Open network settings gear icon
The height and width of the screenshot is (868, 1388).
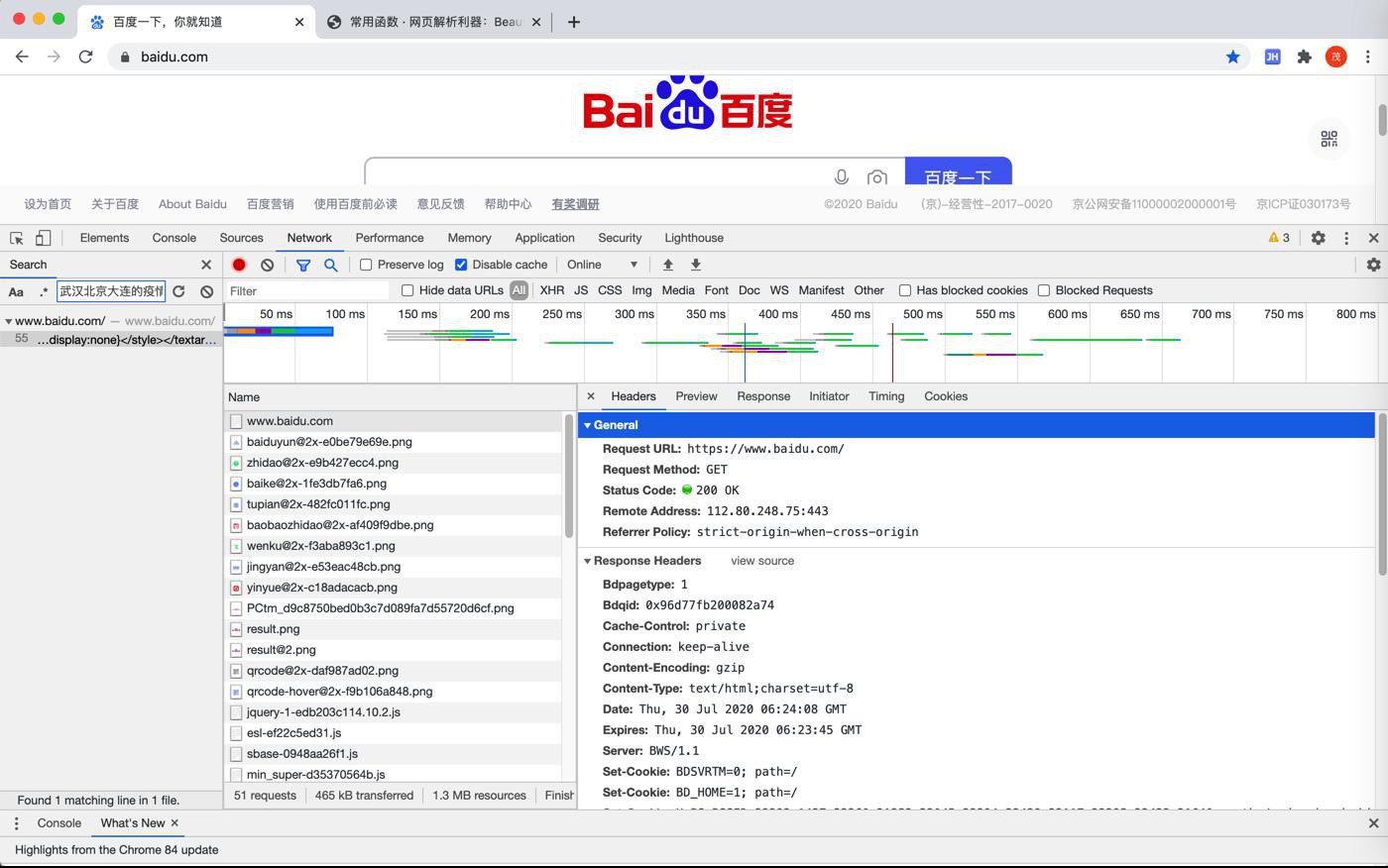(x=1373, y=265)
